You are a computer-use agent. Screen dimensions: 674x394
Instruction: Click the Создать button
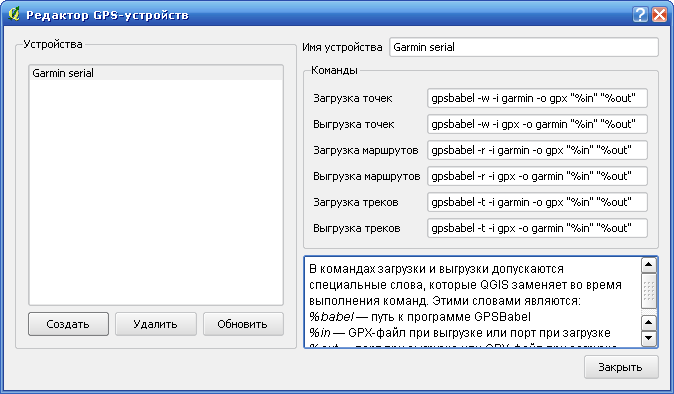click(x=68, y=324)
